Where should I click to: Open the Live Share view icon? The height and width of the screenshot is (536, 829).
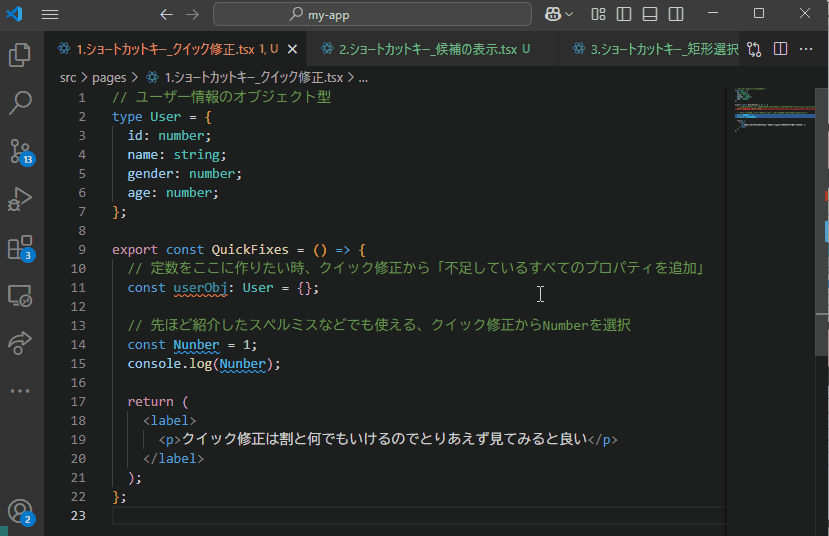tap(20, 343)
